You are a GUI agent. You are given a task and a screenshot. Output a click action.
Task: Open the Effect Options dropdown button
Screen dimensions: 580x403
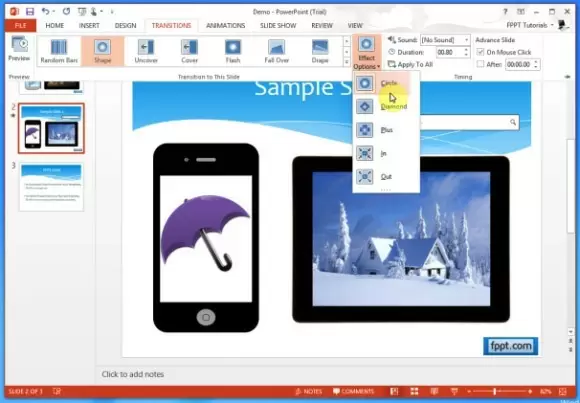coord(366,53)
